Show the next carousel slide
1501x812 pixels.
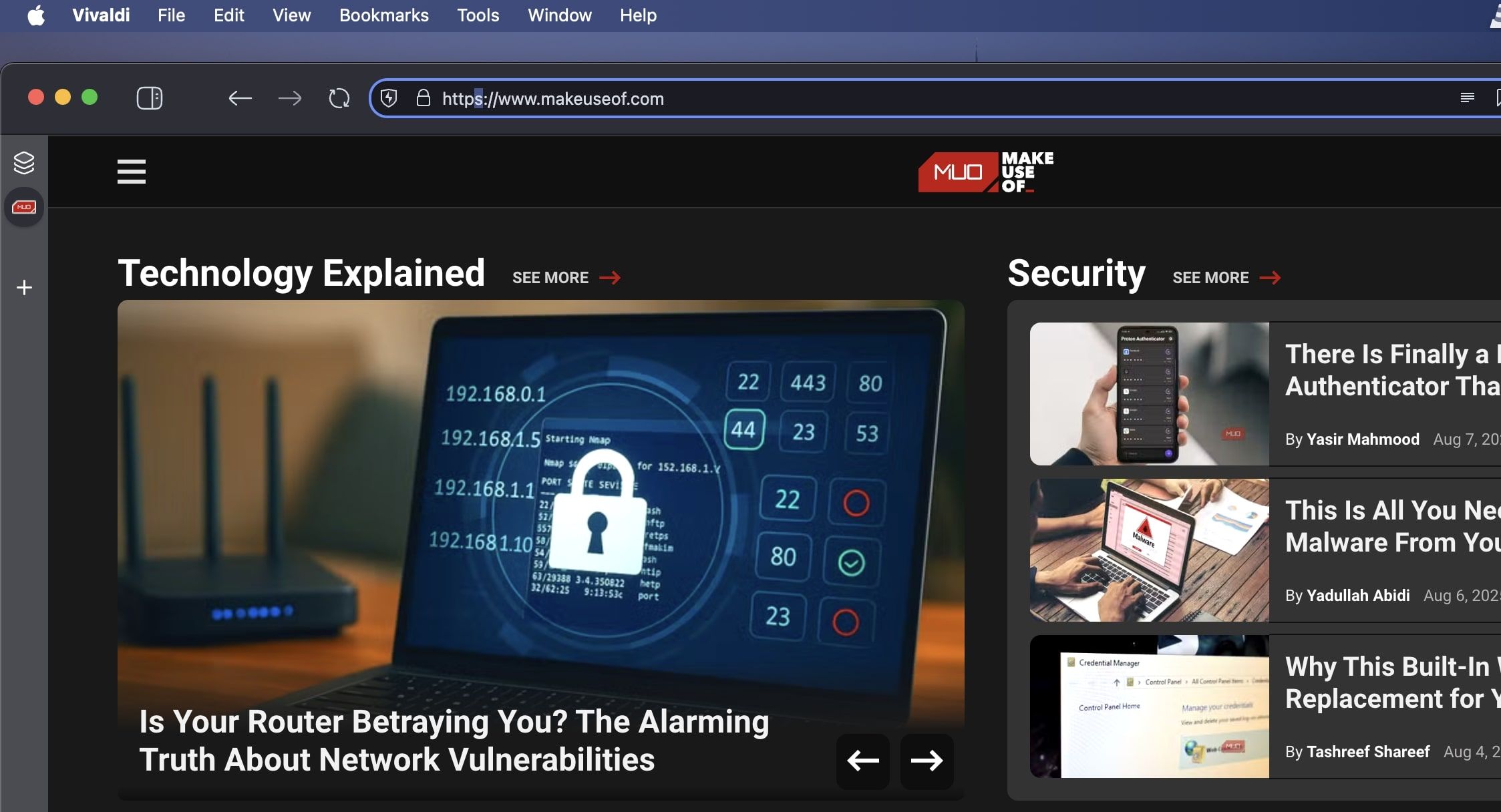click(927, 761)
